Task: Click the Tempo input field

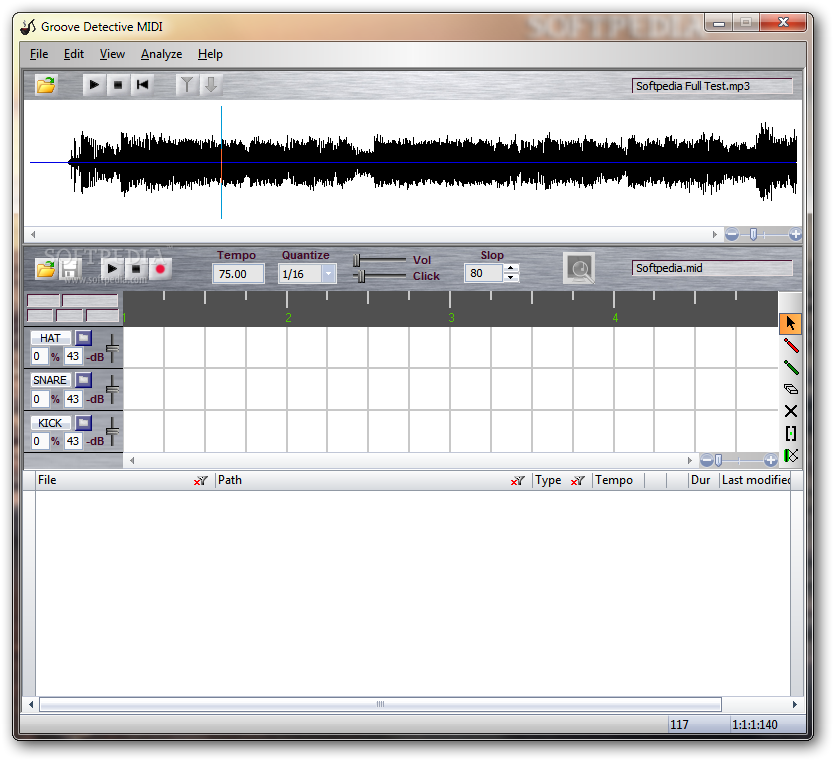Action: coord(238,274)
